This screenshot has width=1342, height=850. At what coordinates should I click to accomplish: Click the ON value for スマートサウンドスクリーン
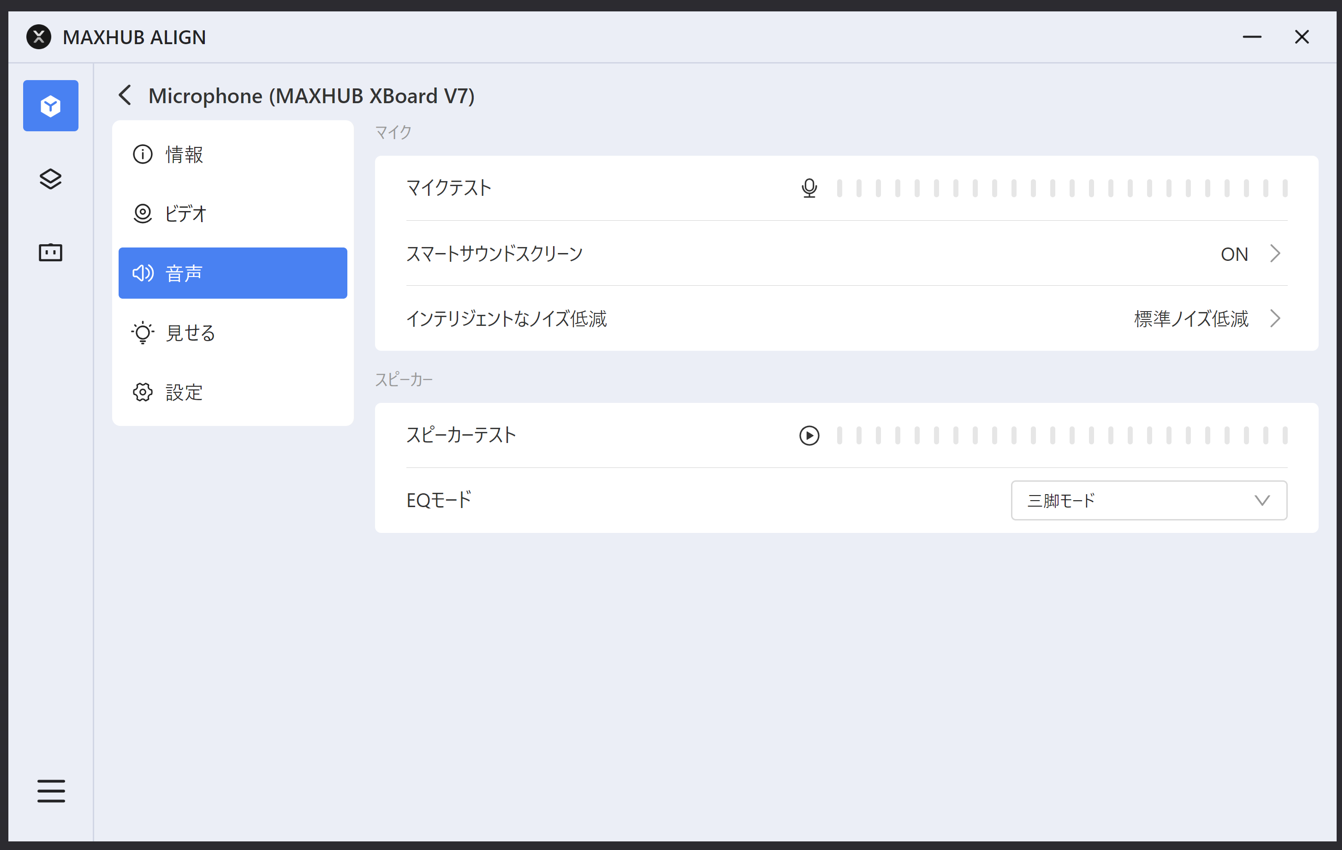point(1234,254)
